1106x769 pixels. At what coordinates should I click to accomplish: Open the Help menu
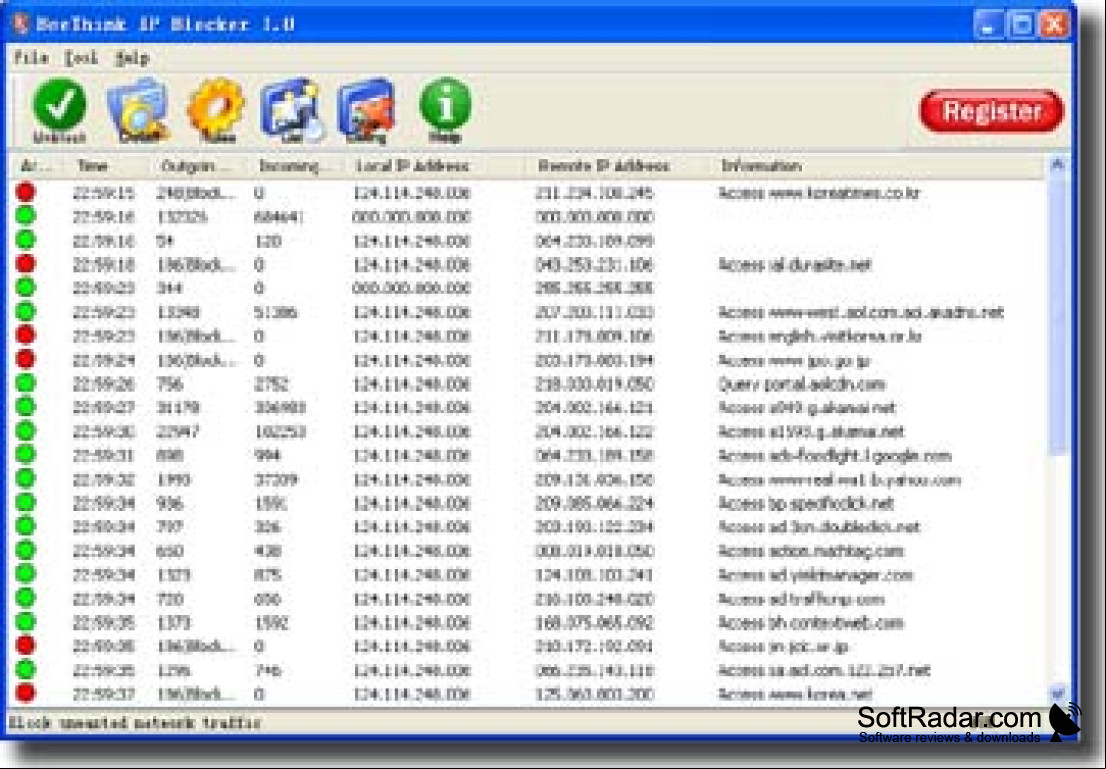[x=133, y=57]
